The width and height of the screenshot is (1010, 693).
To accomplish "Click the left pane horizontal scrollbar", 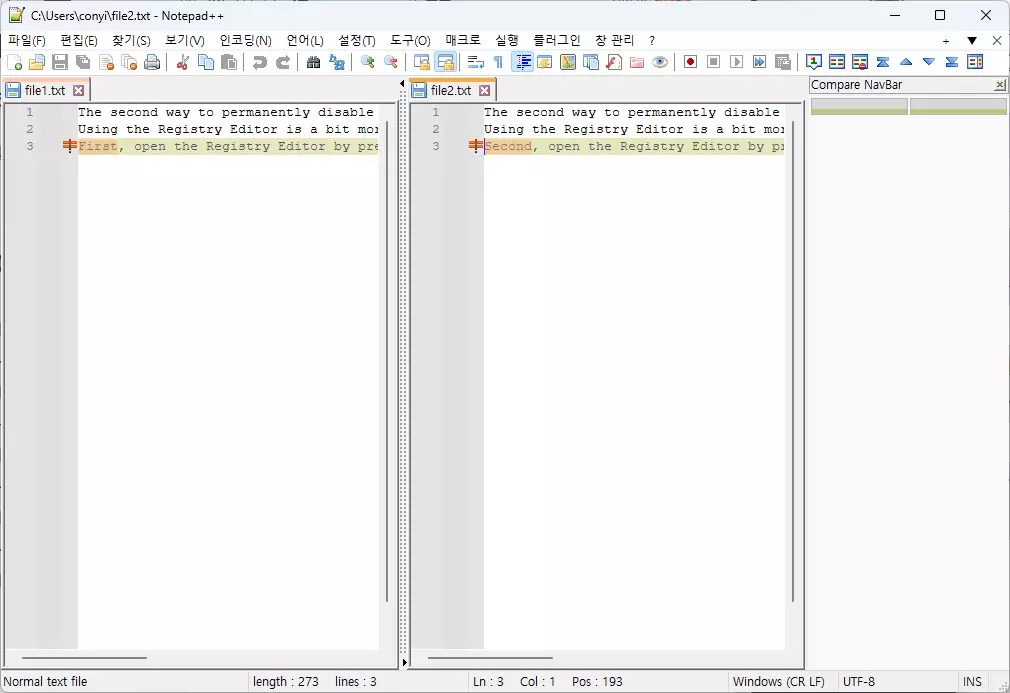I will [84, 658].
